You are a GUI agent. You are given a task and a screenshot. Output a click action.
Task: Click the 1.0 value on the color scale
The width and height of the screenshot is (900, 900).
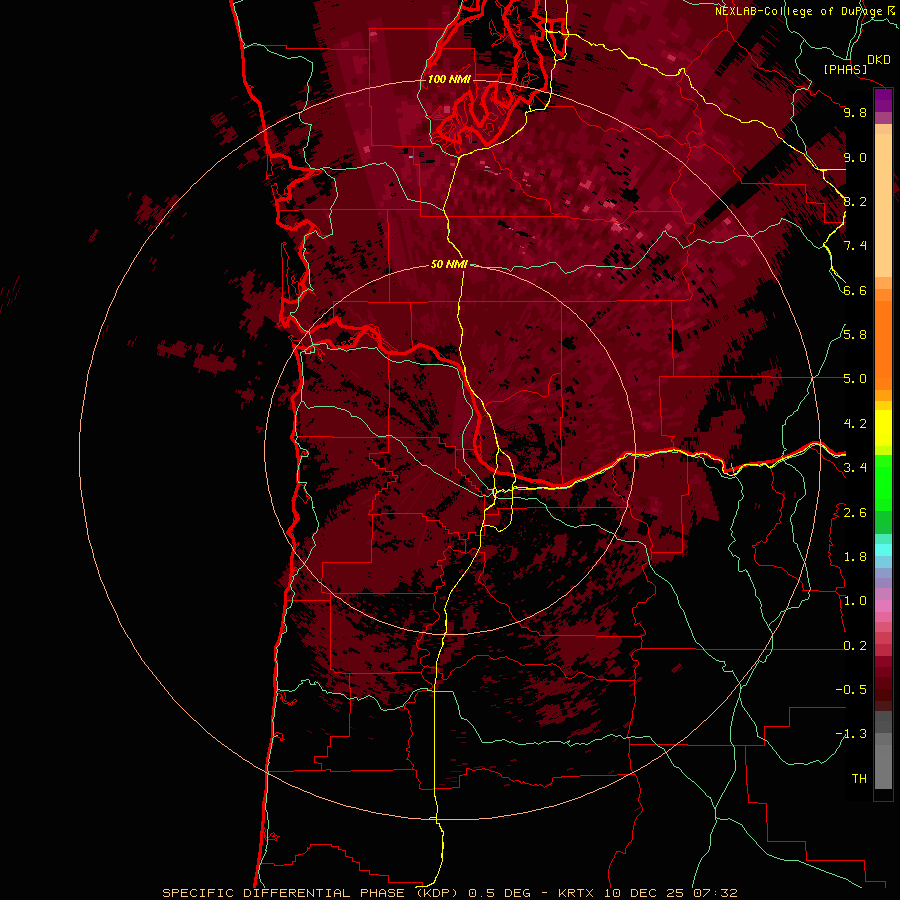tap(855, 601)
